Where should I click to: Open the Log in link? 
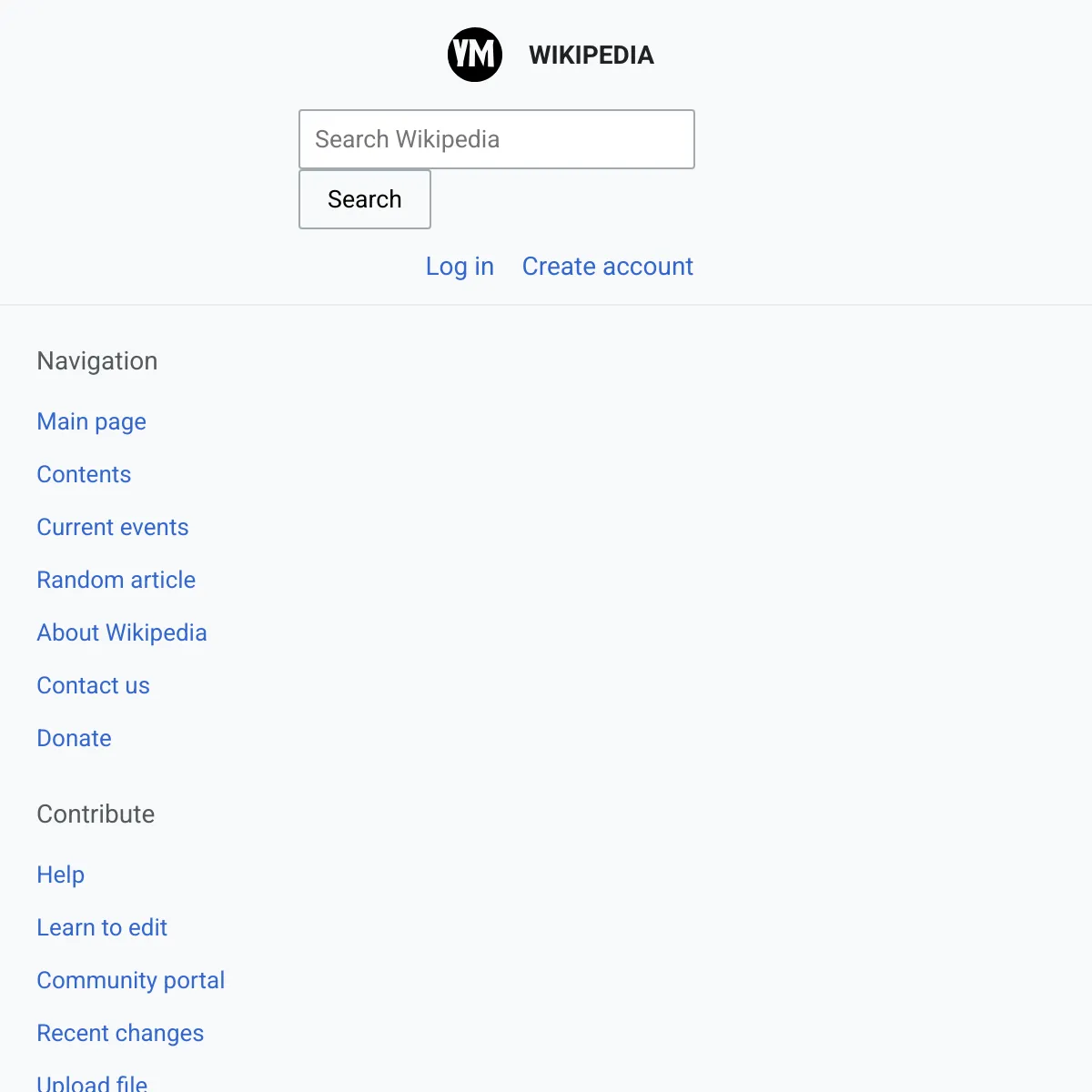tap(460, 267)
